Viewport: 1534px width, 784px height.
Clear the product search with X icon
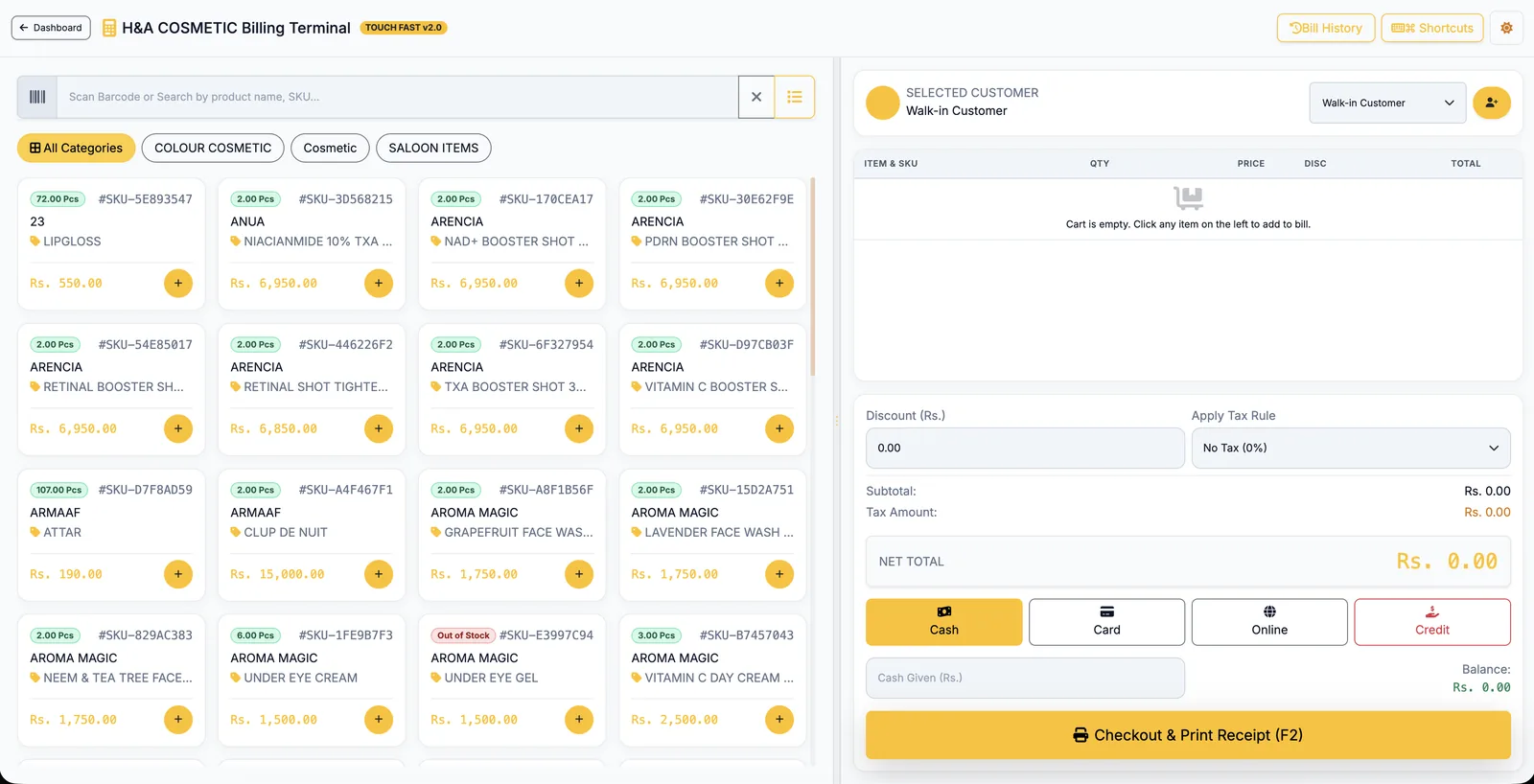tap(756, 97)
